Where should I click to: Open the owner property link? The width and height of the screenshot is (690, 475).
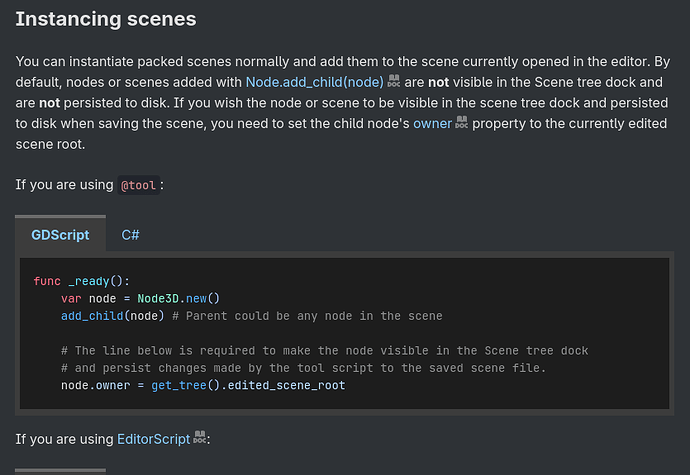point(432,124)
